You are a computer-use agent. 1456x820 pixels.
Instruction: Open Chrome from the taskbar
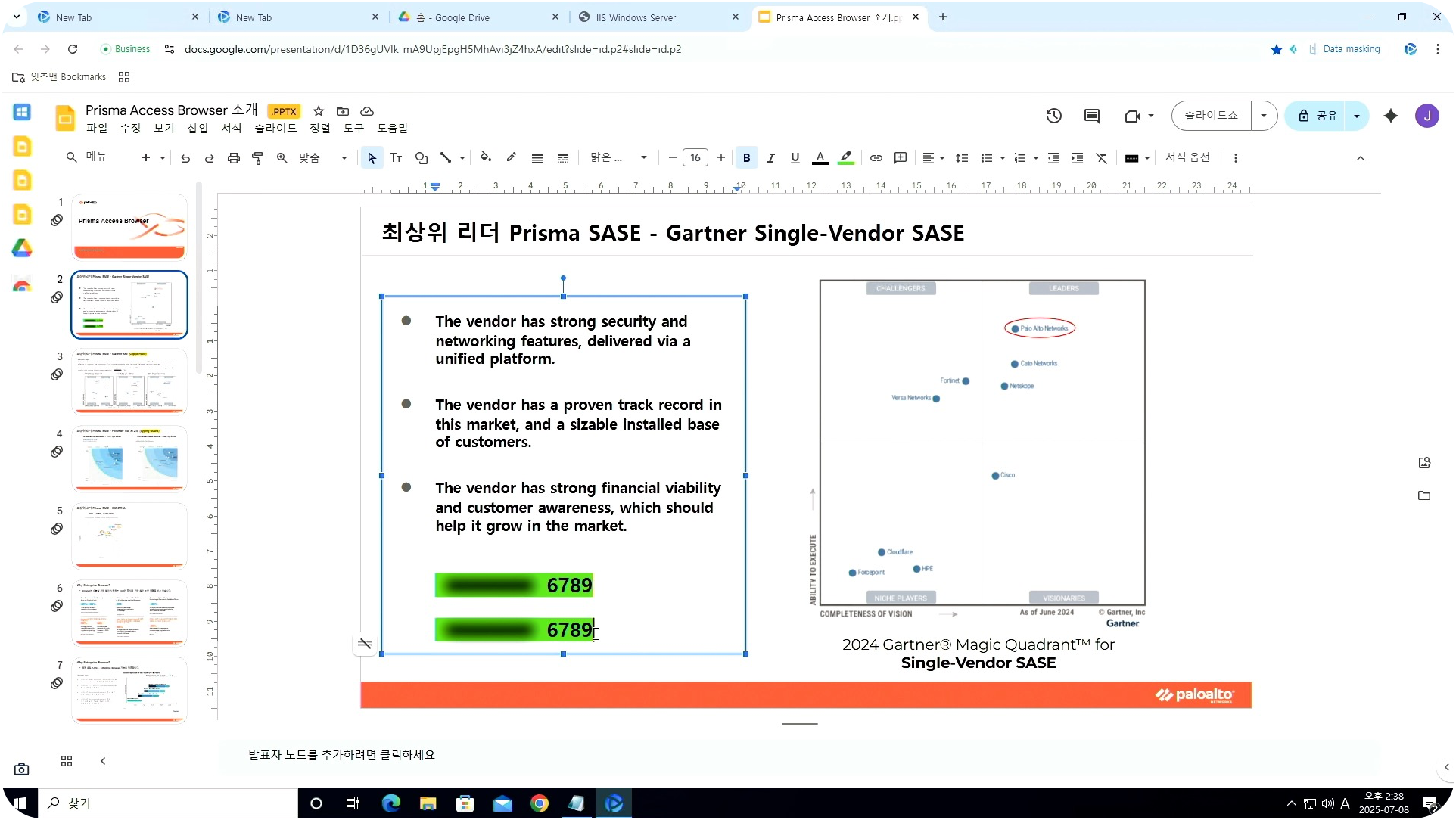(x=540, y=804)
